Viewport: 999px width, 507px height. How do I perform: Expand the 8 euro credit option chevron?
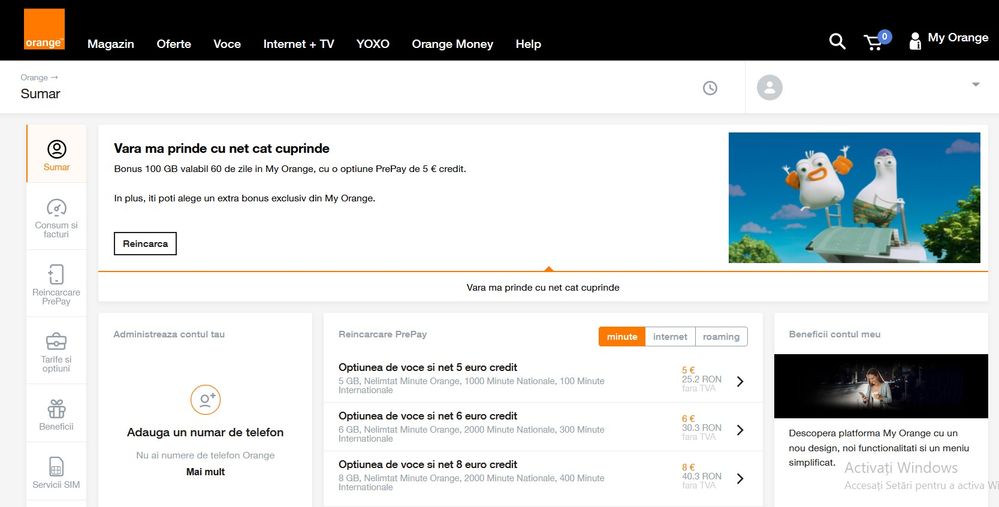[740, 478]
